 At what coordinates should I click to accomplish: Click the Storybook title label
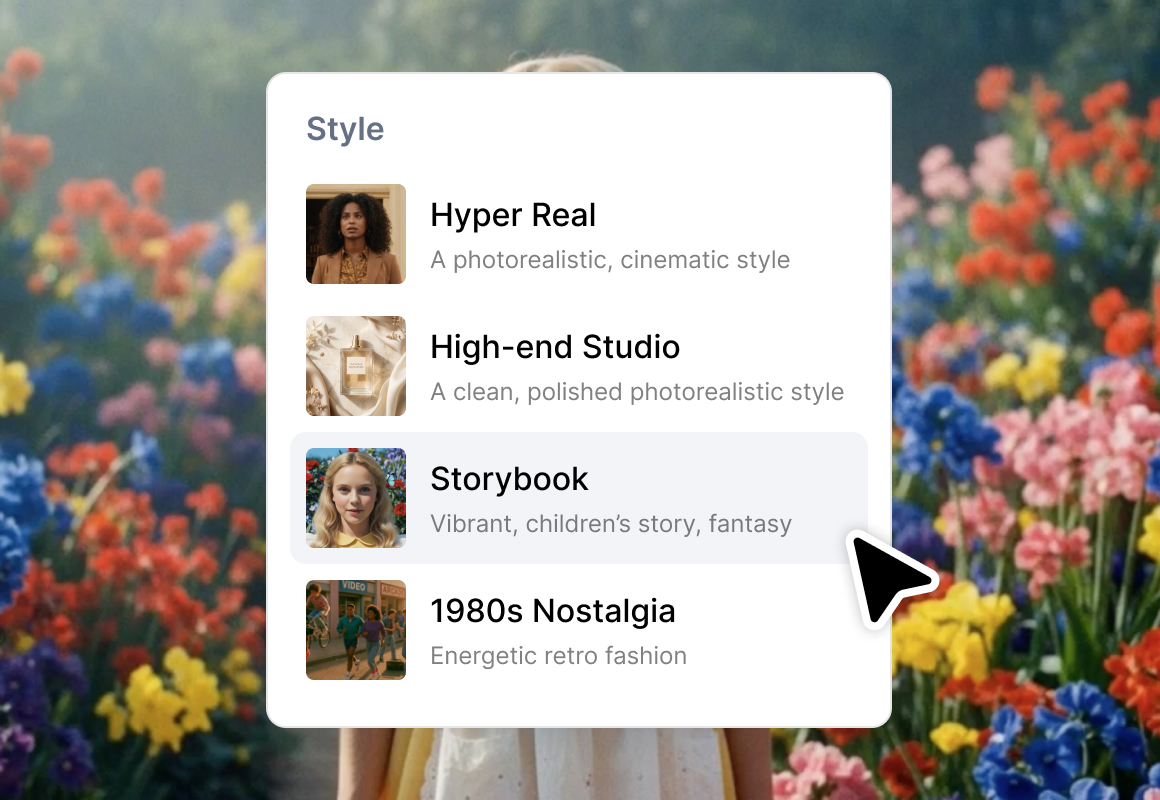(509, 479)
